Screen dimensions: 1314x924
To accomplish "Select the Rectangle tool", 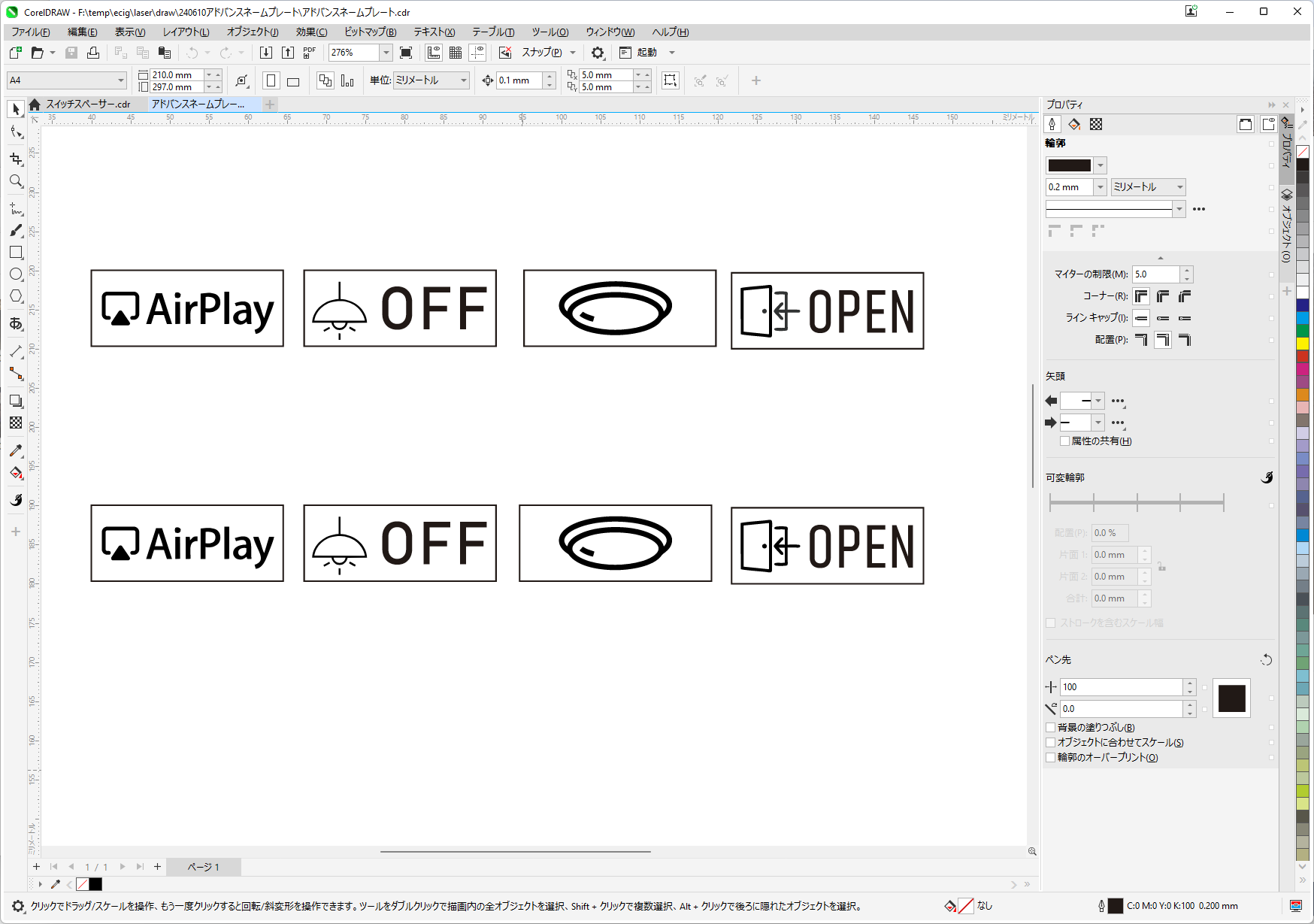I will point(16,253).
